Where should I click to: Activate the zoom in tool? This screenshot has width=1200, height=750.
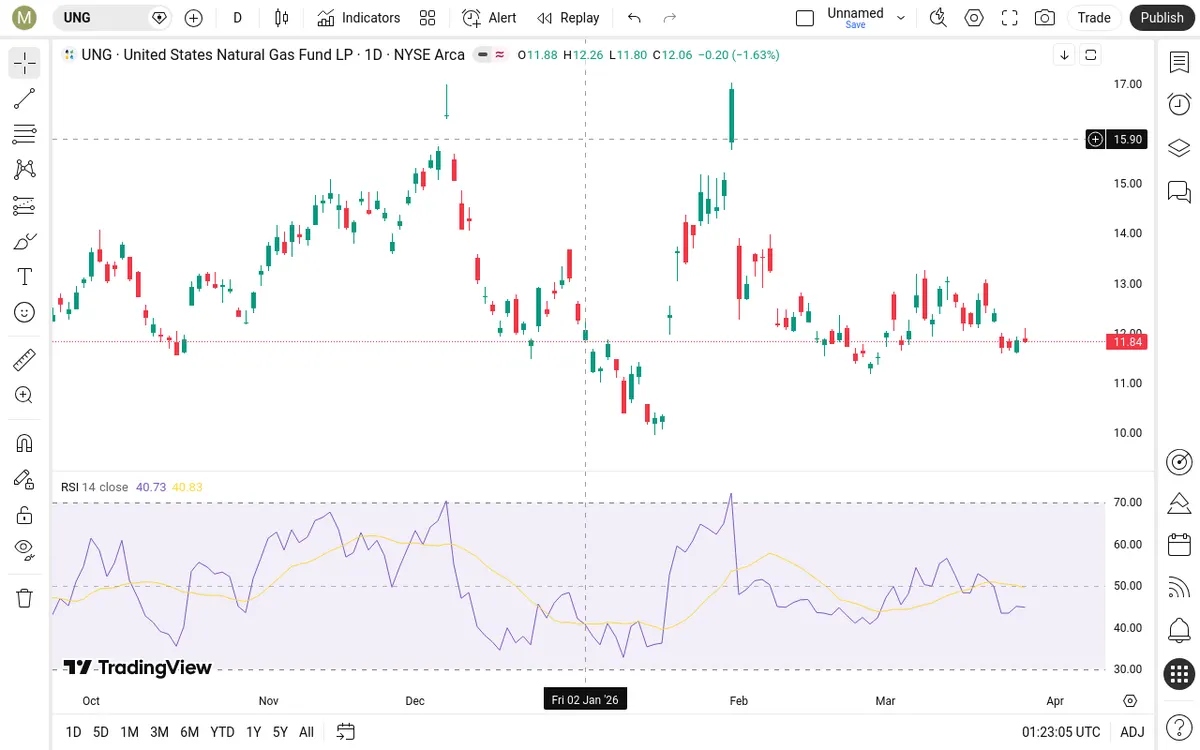(x=25, y=395)
